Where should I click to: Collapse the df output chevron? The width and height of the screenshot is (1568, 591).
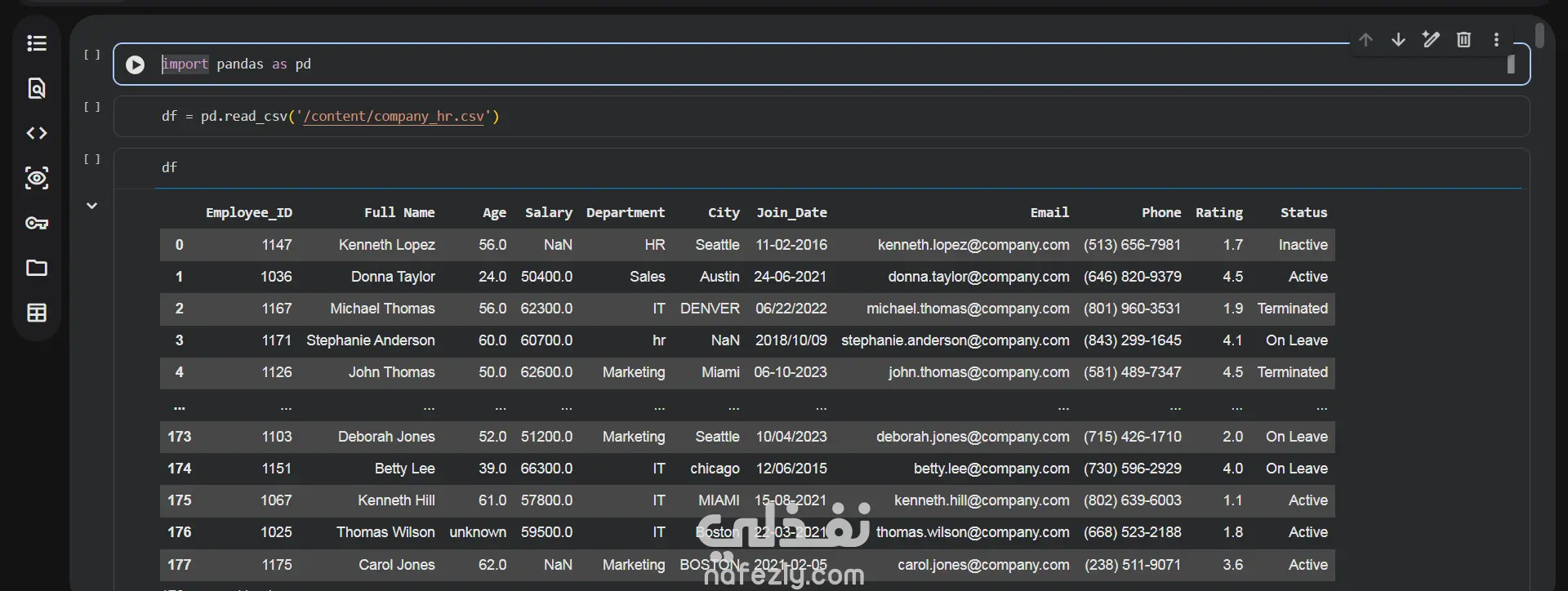[x=92, y=206]
